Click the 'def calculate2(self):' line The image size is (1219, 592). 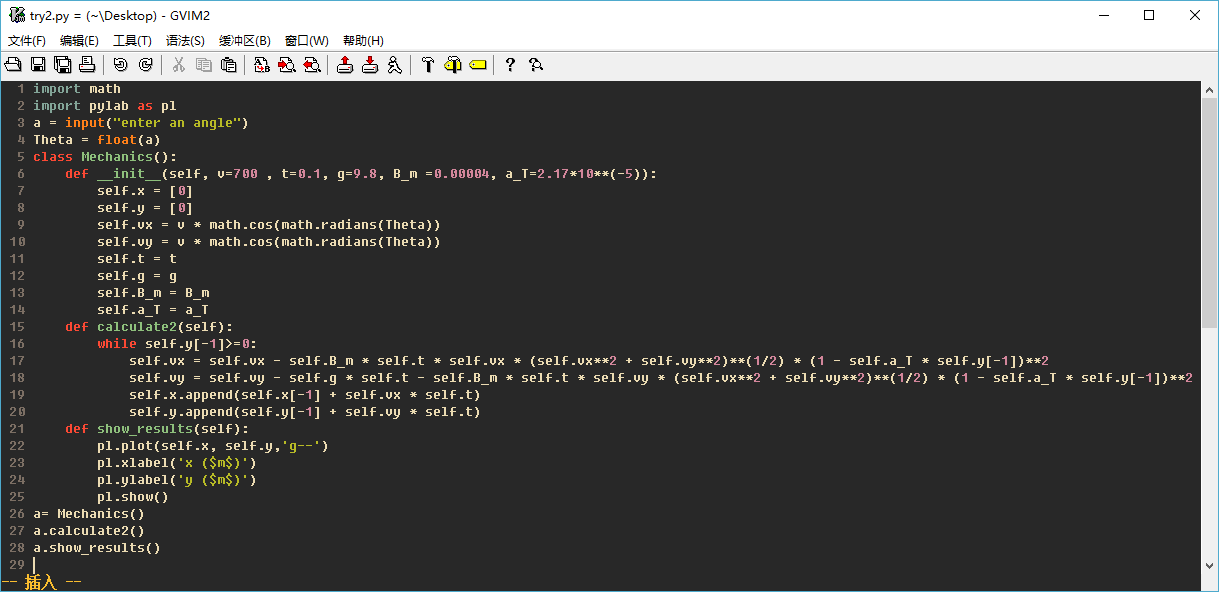149,327
